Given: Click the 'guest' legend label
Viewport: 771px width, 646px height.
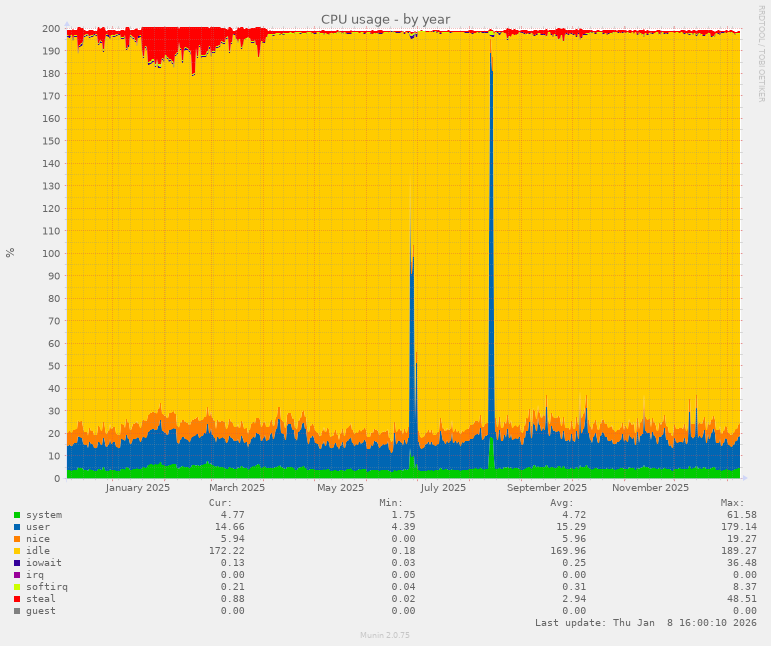Looking at the screenshot, I should (x=41, y=611).
